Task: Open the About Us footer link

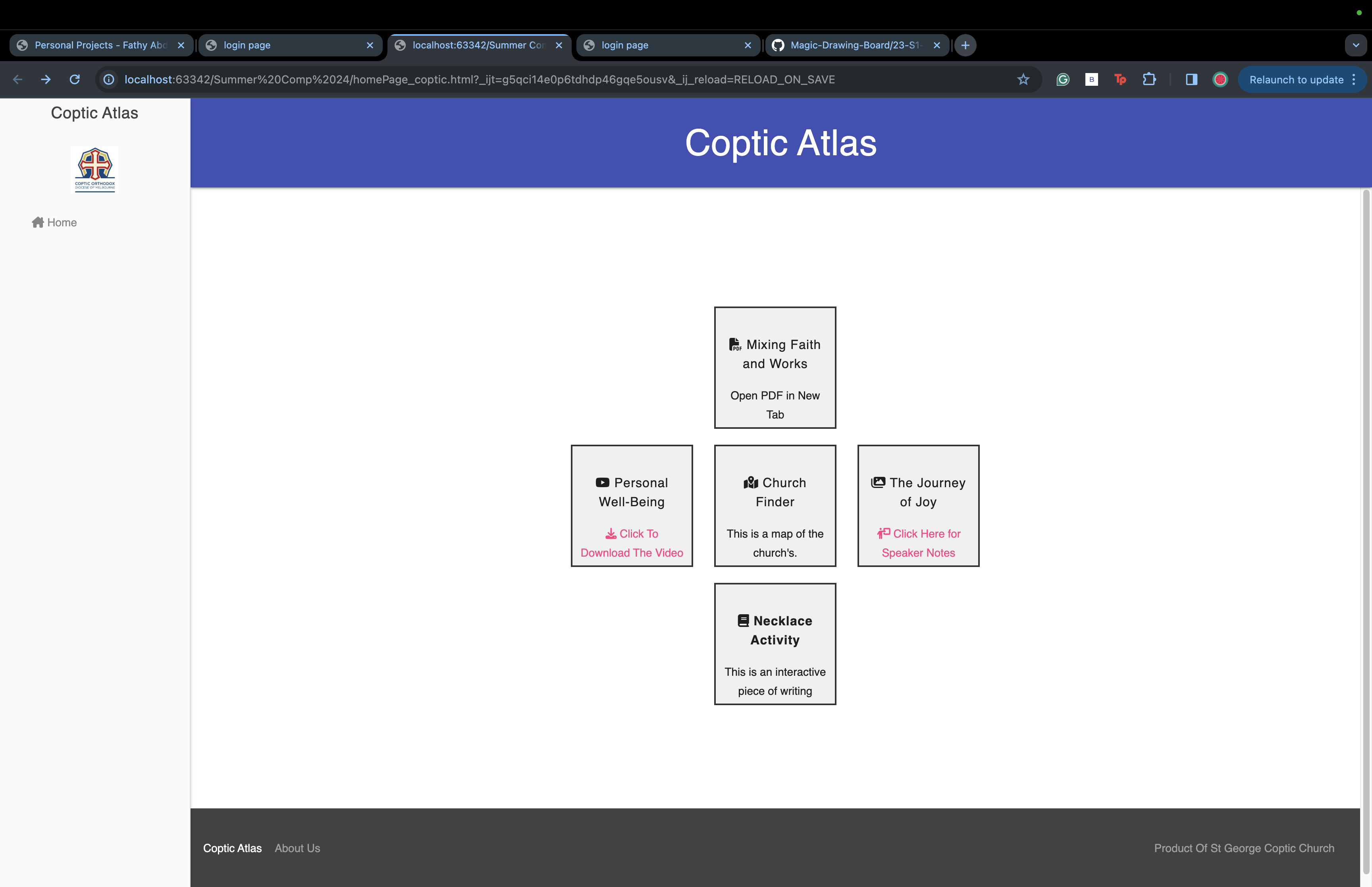Action: point(297,848)
